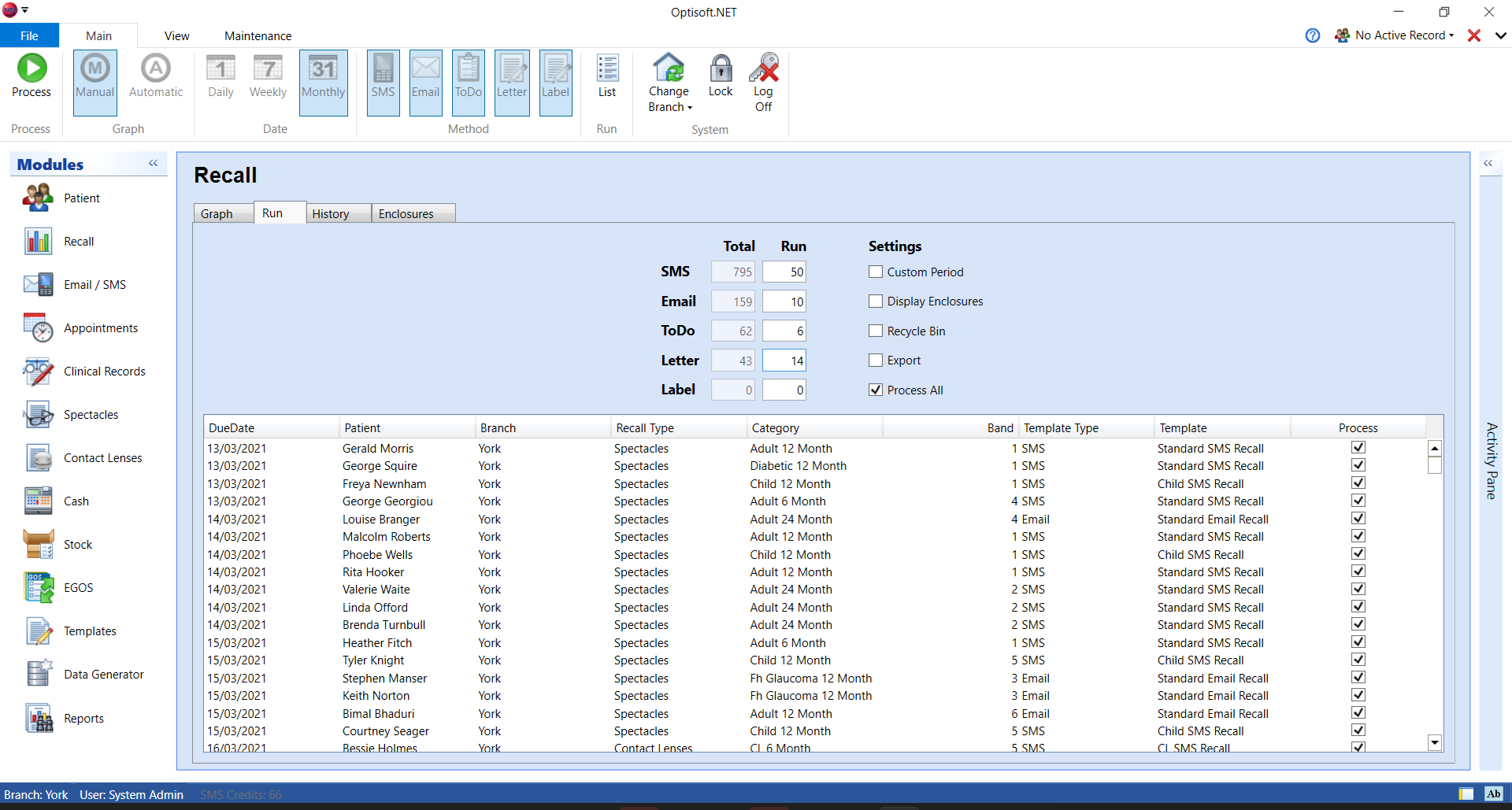The height and width of the screenshot is (810, 1512).
Task: Toggle the ToDo method button
Action: (x=469, y=83)
